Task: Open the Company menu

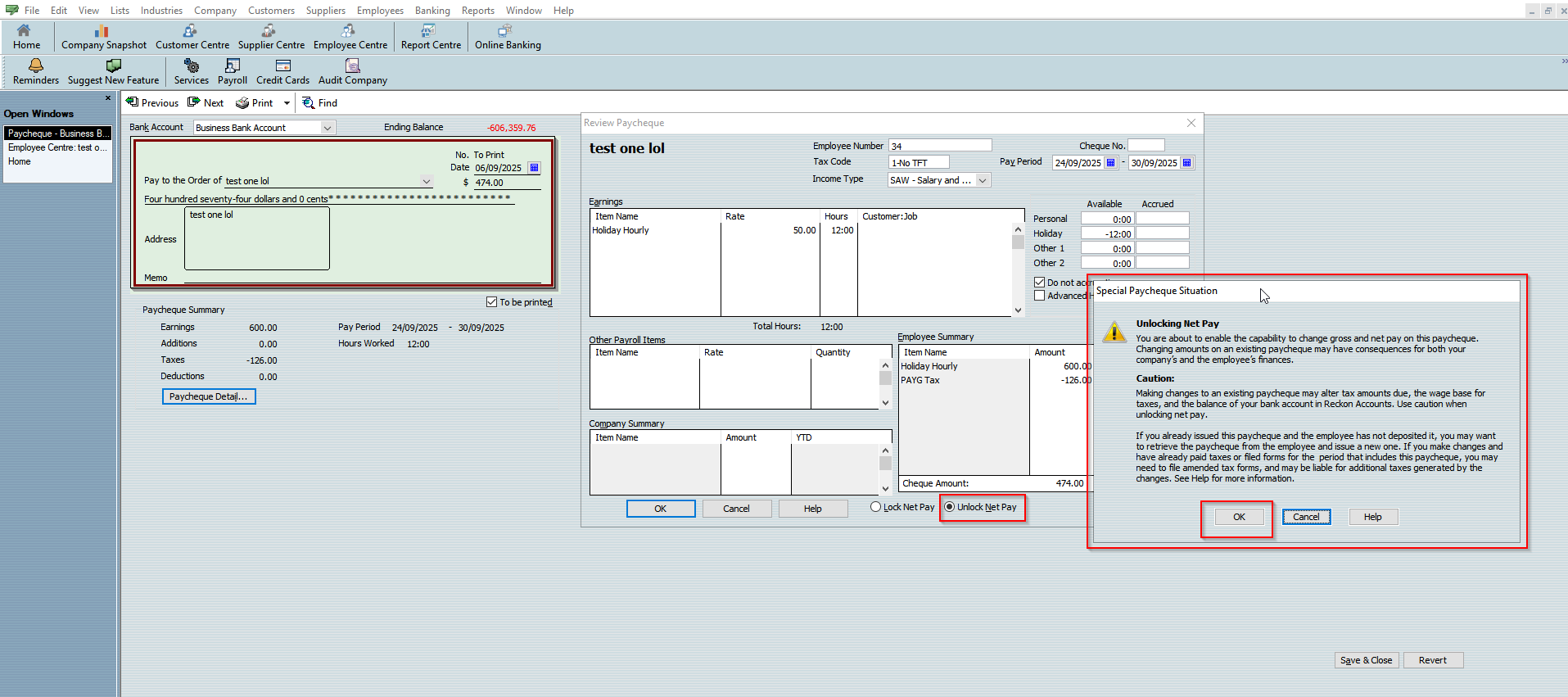Action: [215, 11]
